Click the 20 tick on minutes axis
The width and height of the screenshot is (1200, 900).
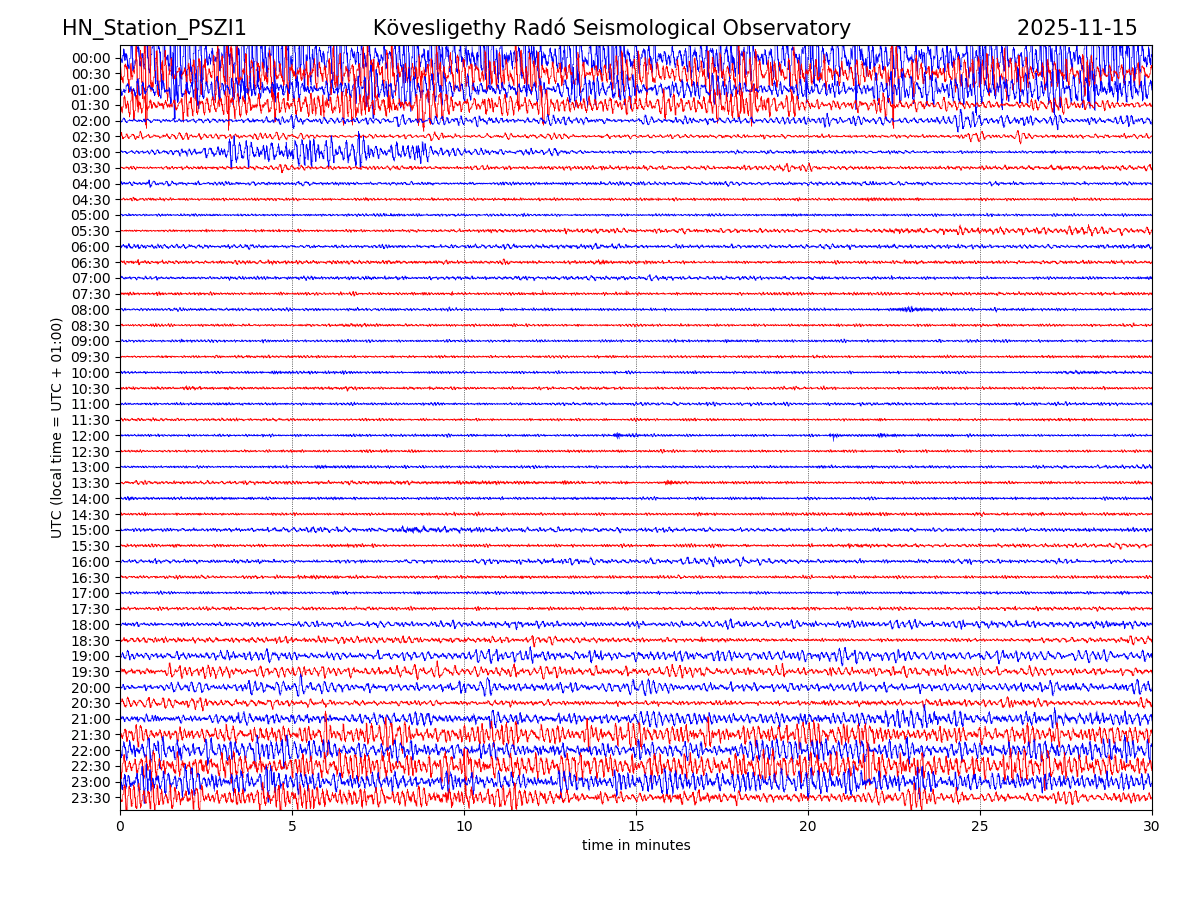[808, 826]
